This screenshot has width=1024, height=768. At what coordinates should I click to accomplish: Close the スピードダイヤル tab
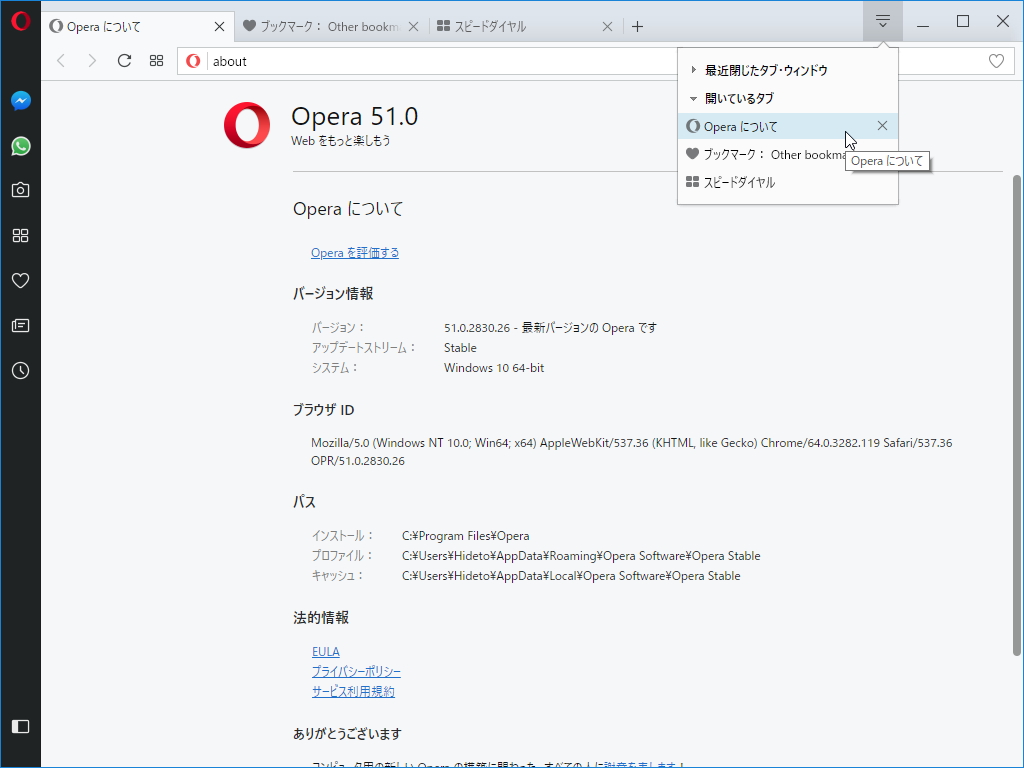pos(607,26)
